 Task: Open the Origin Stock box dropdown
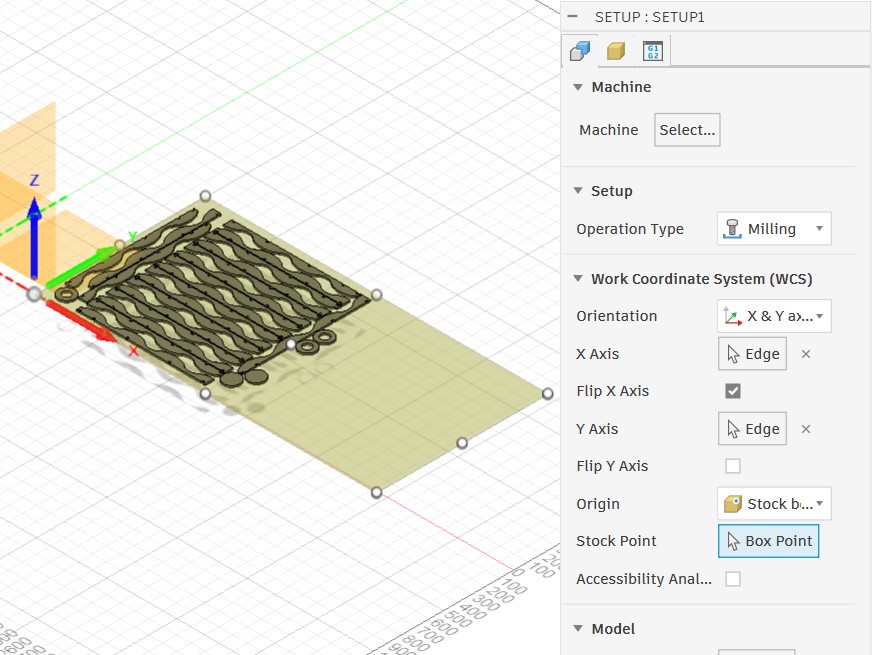pyautogui.click(x=774, y=504)
